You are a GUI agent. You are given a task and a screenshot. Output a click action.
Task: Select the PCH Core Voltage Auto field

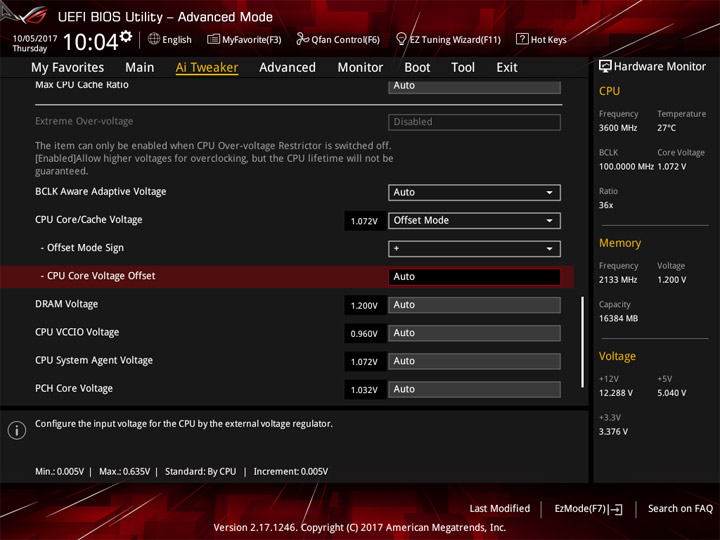[474, 389]
